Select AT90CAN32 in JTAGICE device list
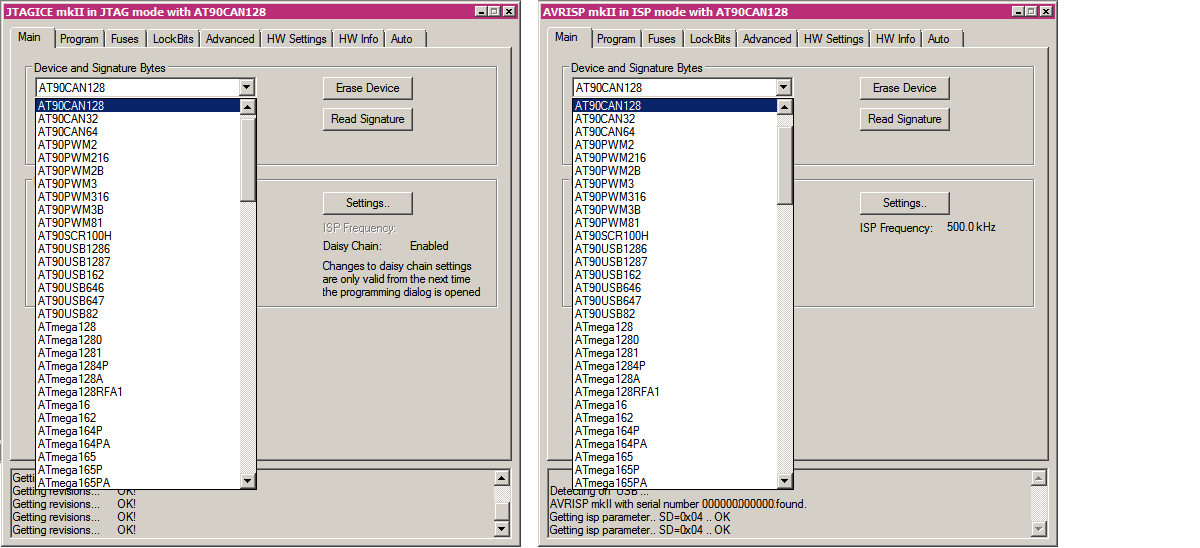The width and height of the screenshot is (1200, 548). click(x=138, y=119)
